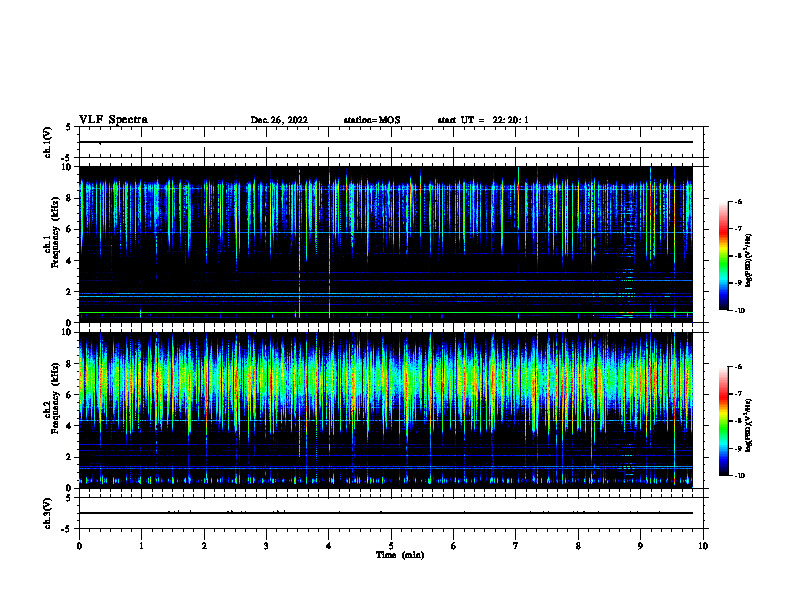Click the "station=MOS" header label
Screen dimensions: 792x612
point(372,120)
